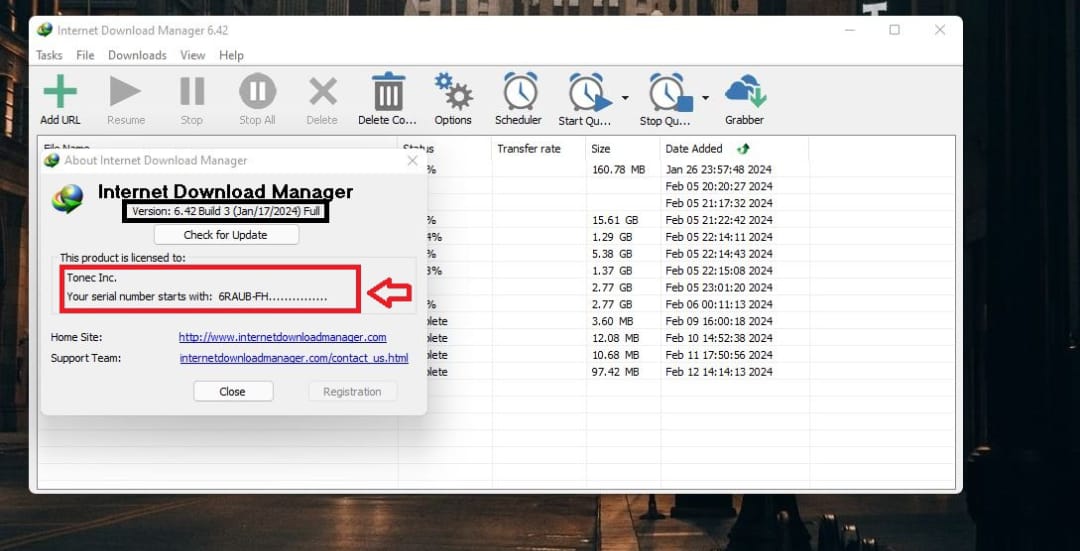
Task: Expand the Stop Queue dropdown arrow
Action: [705, 98]
